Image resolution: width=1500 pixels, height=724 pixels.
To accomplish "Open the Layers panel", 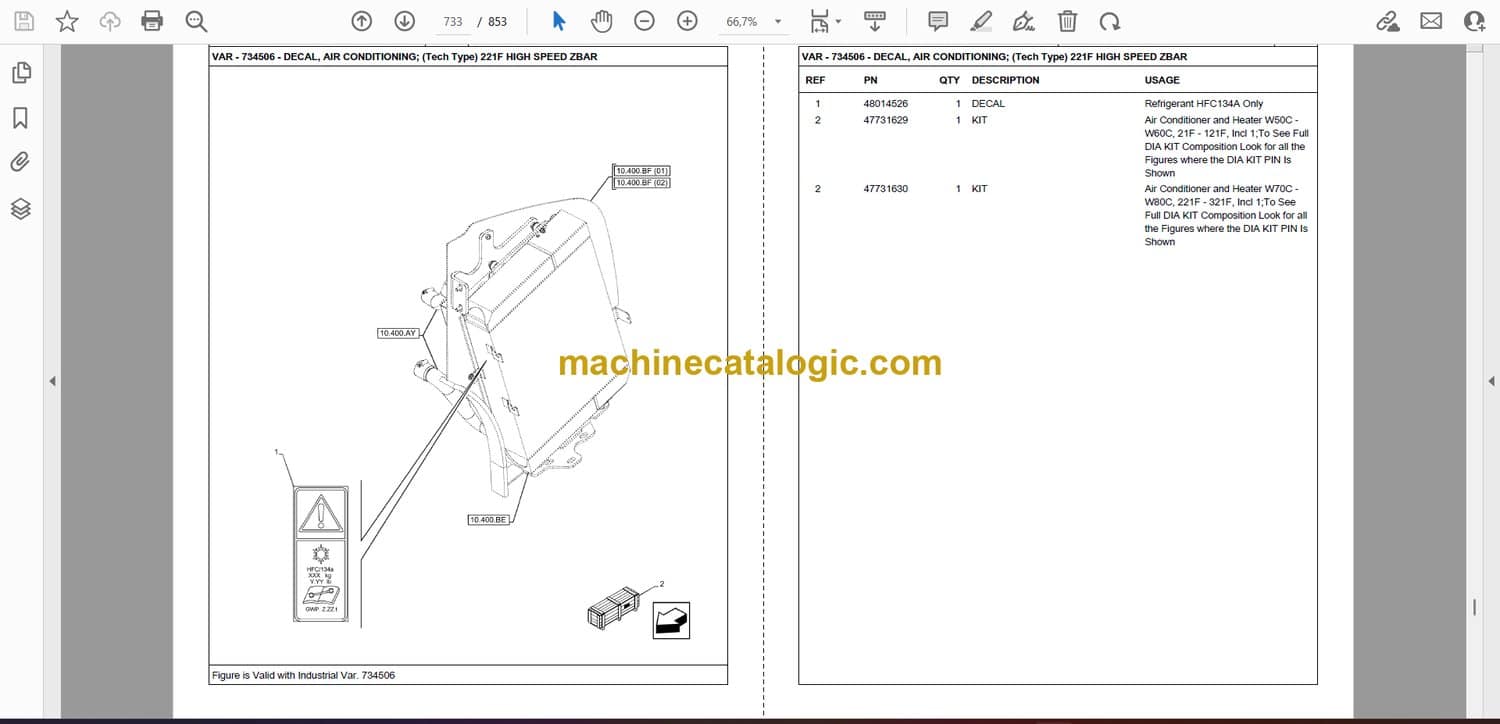I will coord(20,208).
